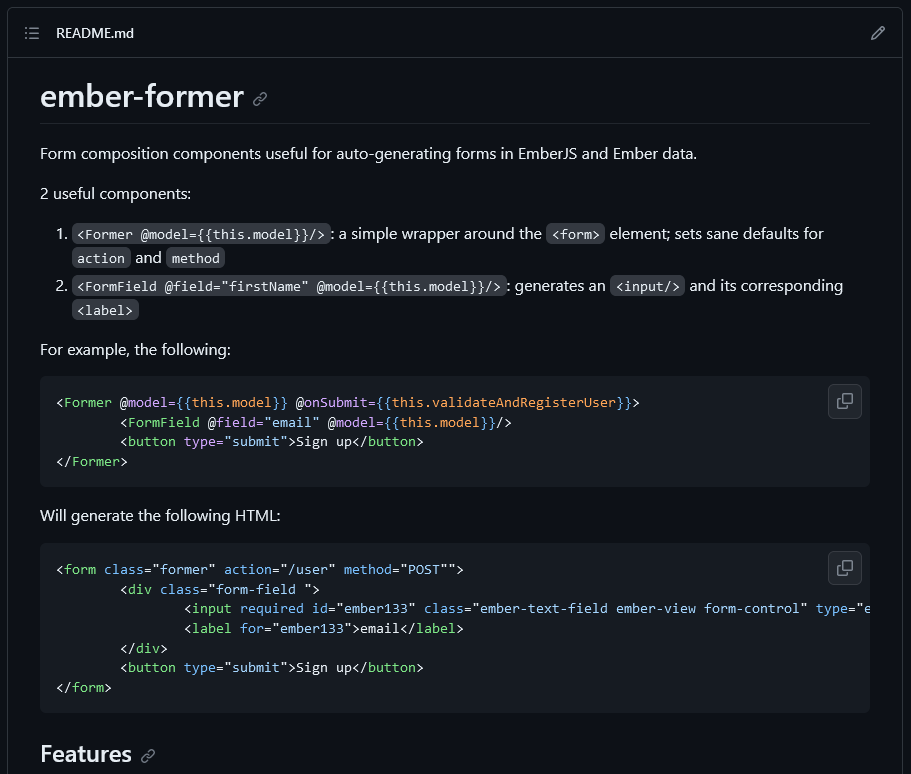This screenshot has width=911, height=774.
Task: Click the closing </Former> tag line
Action: pyautogui.click(x=92, y=461)
